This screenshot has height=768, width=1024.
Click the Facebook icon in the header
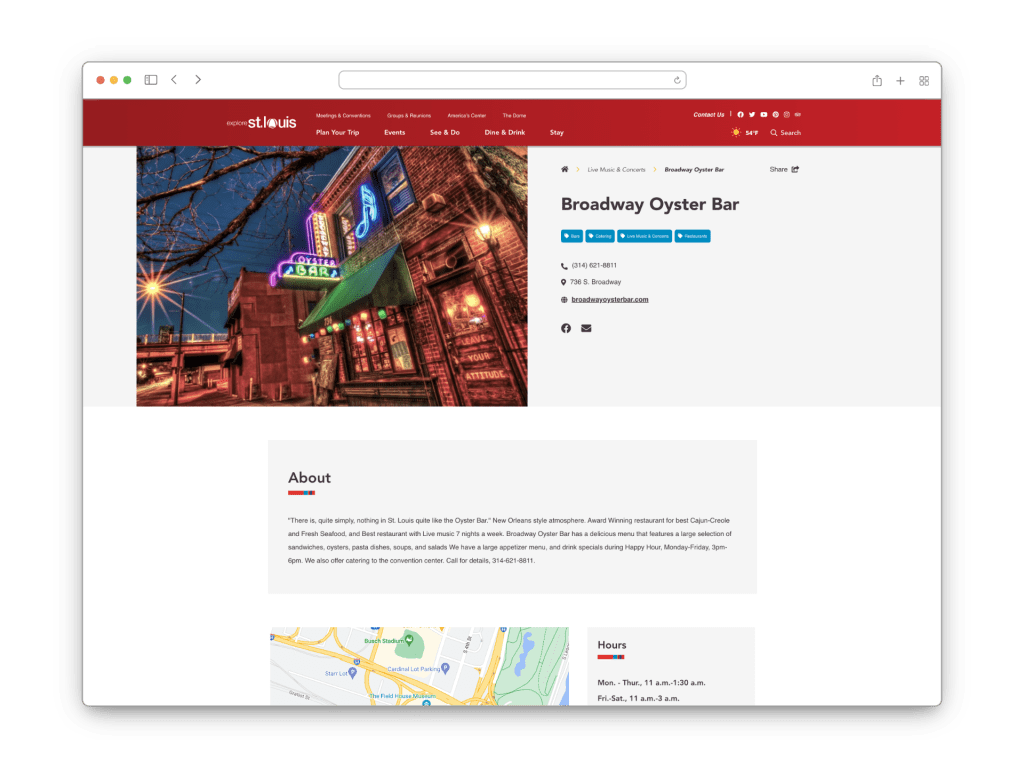[x=741, y=115]
